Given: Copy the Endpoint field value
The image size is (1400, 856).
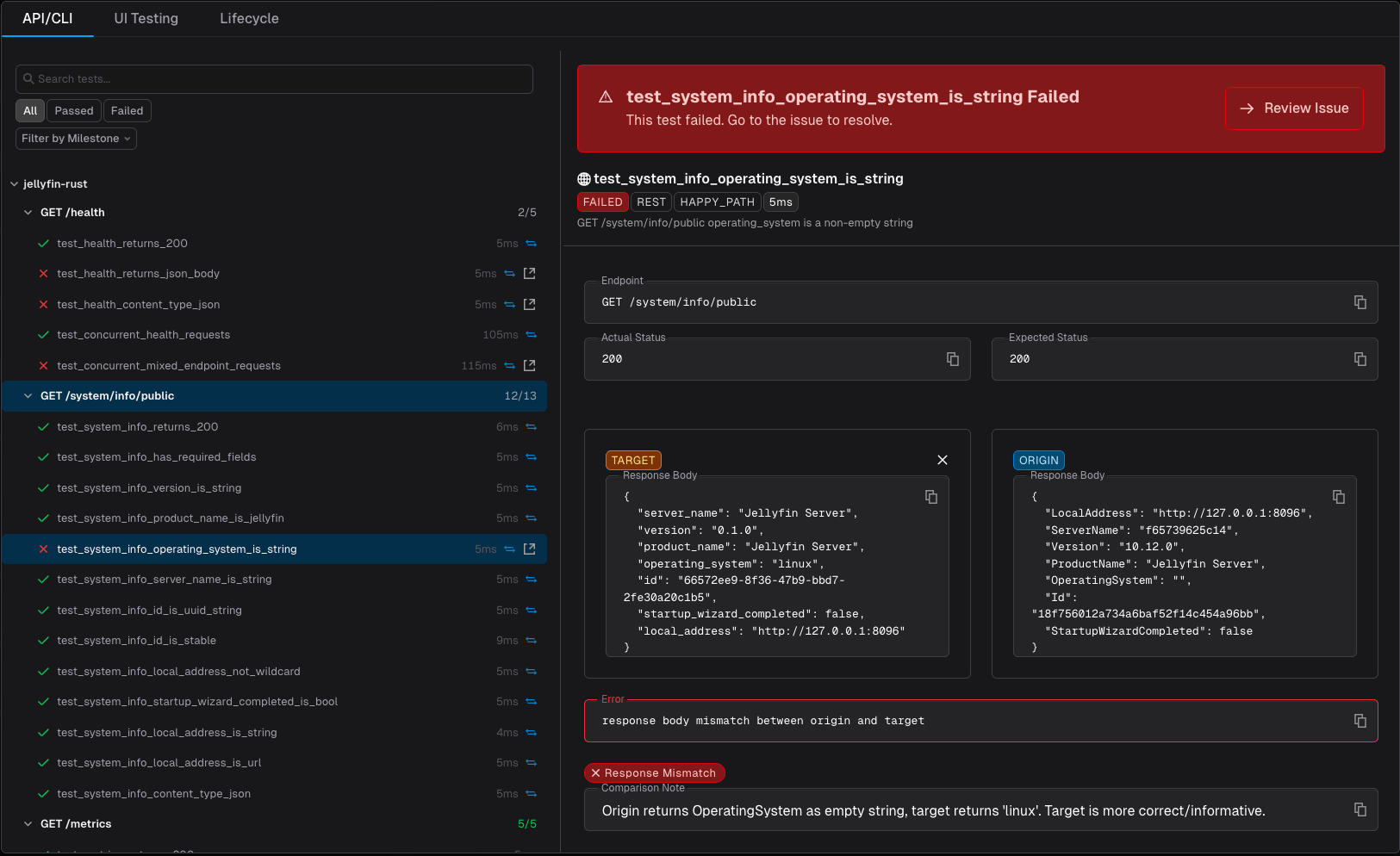Looking at the screenshot, I should click(x=1360, y=302).
